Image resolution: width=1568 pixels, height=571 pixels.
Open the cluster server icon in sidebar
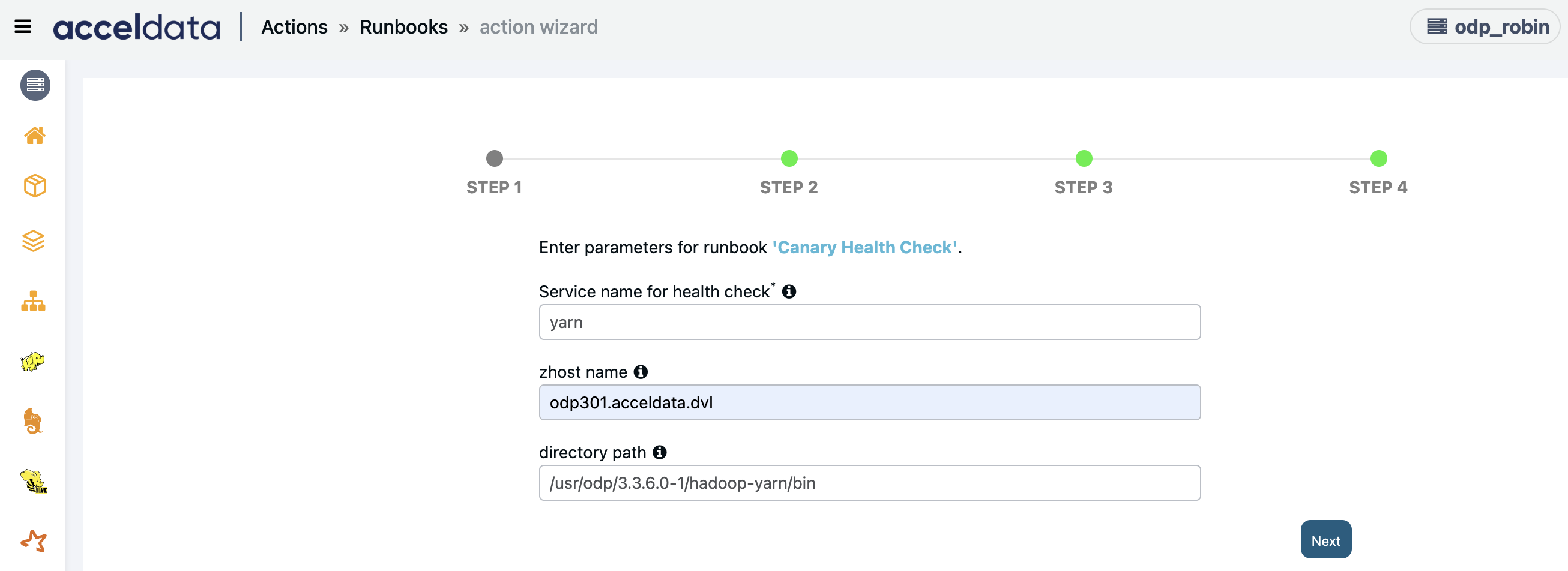[x=35, y=85]
